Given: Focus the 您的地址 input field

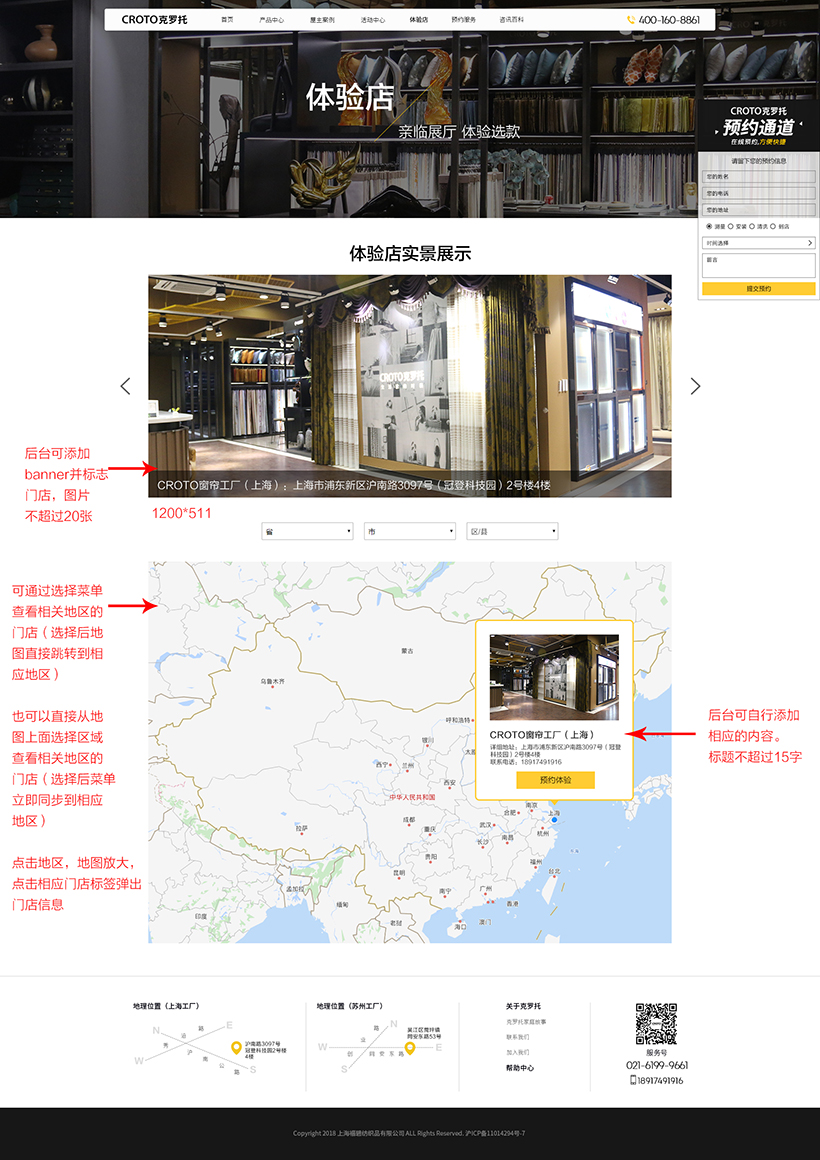Looking at the screenshot, I should point(759,209).
